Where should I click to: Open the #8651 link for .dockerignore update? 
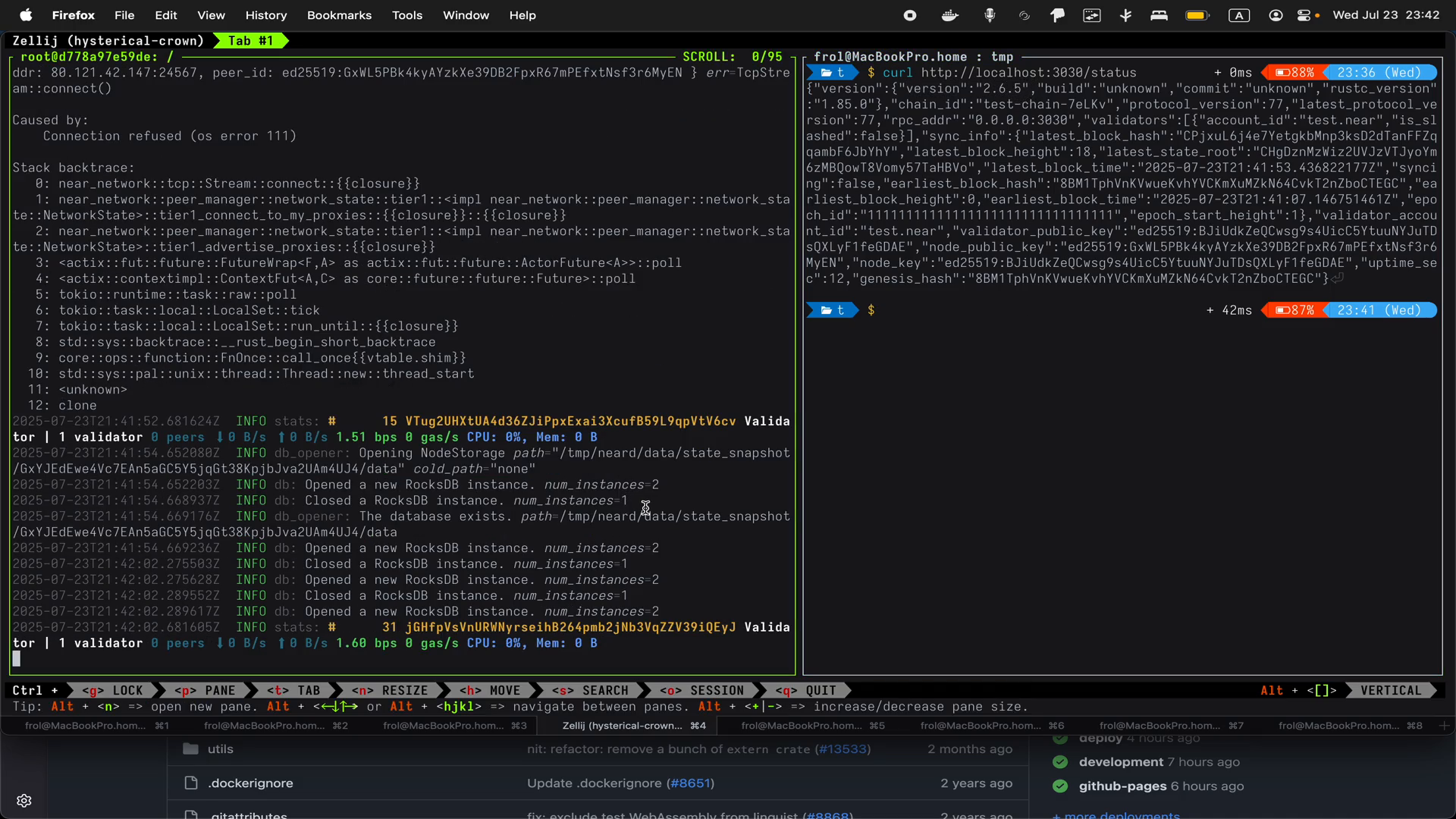pyautogui.click(x=691, y=783)
